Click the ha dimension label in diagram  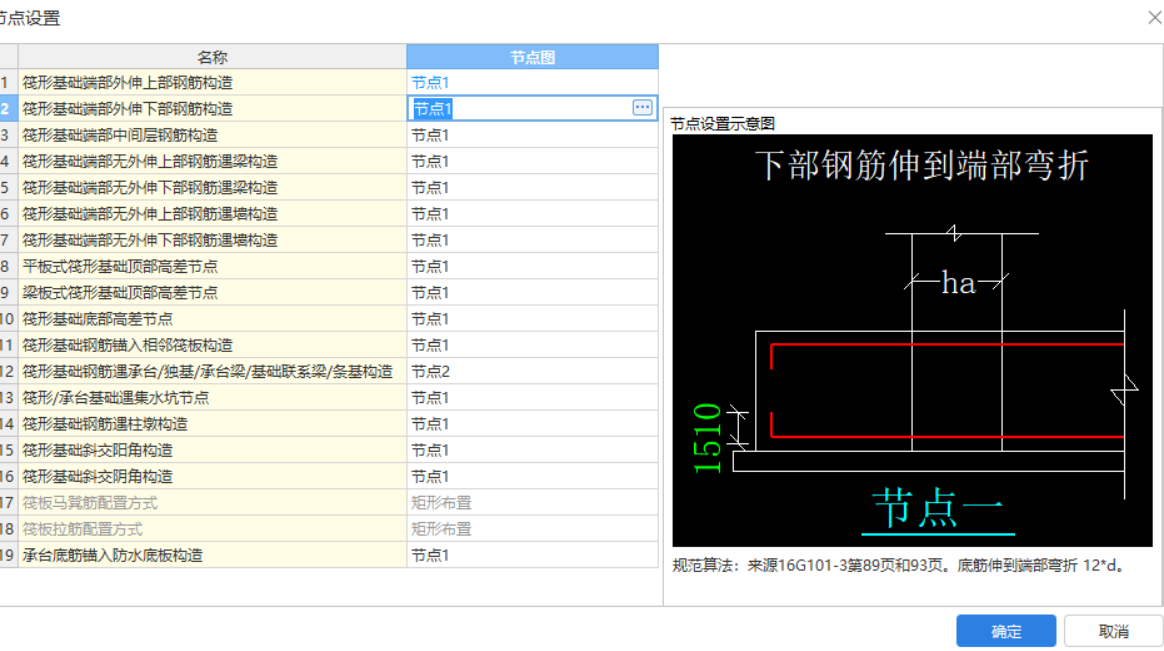click(958, 283)
